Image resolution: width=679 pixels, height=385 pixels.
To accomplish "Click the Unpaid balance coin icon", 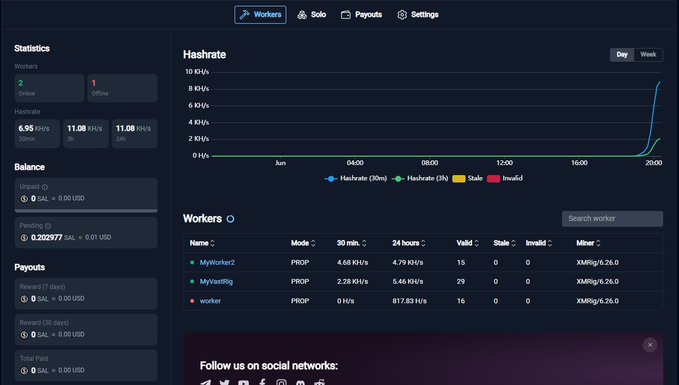I will [24, 199].
